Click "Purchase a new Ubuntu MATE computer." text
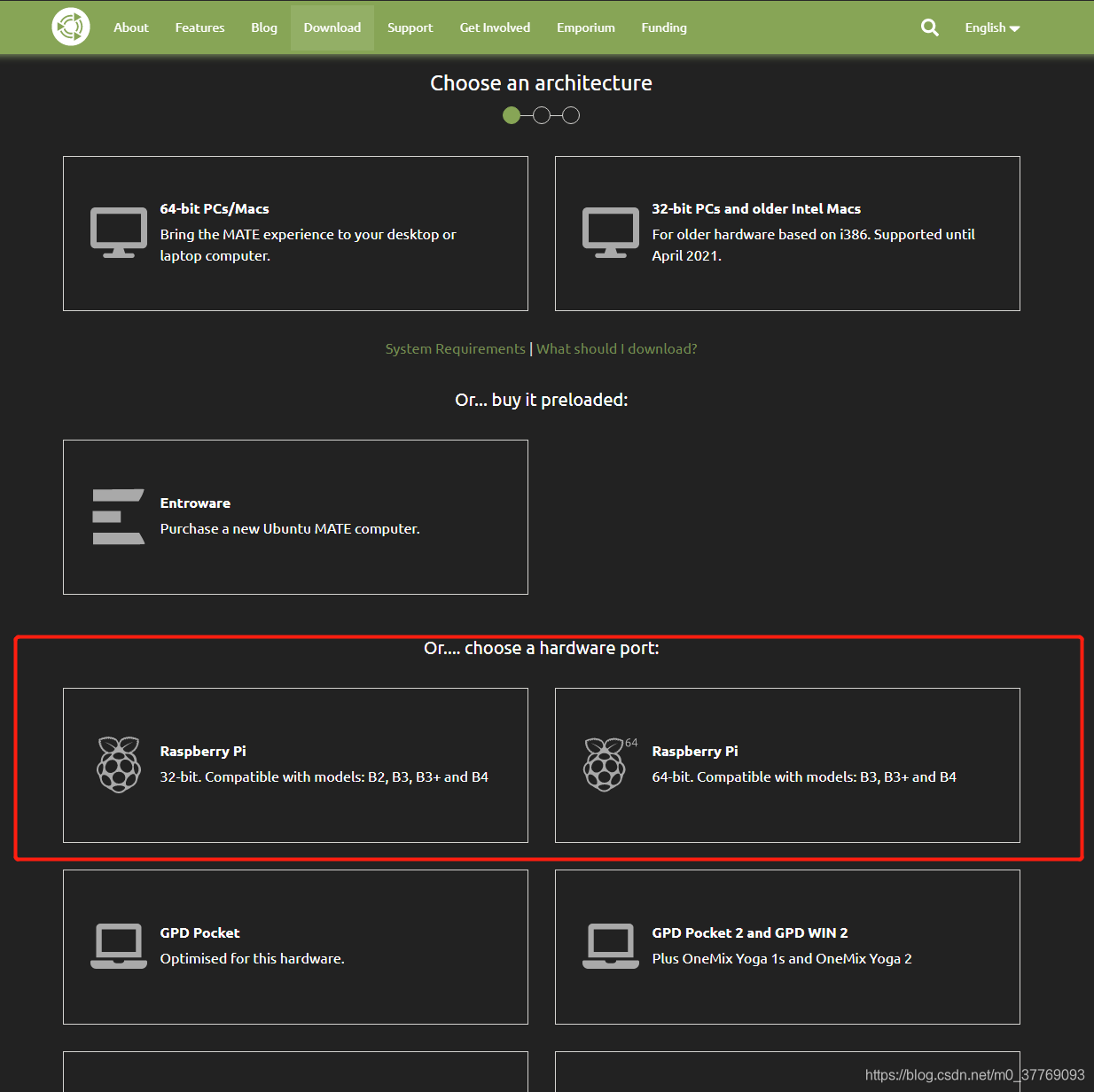Image resolution: width=1094 pixels, height=1092 pixels. coord(290,529)
